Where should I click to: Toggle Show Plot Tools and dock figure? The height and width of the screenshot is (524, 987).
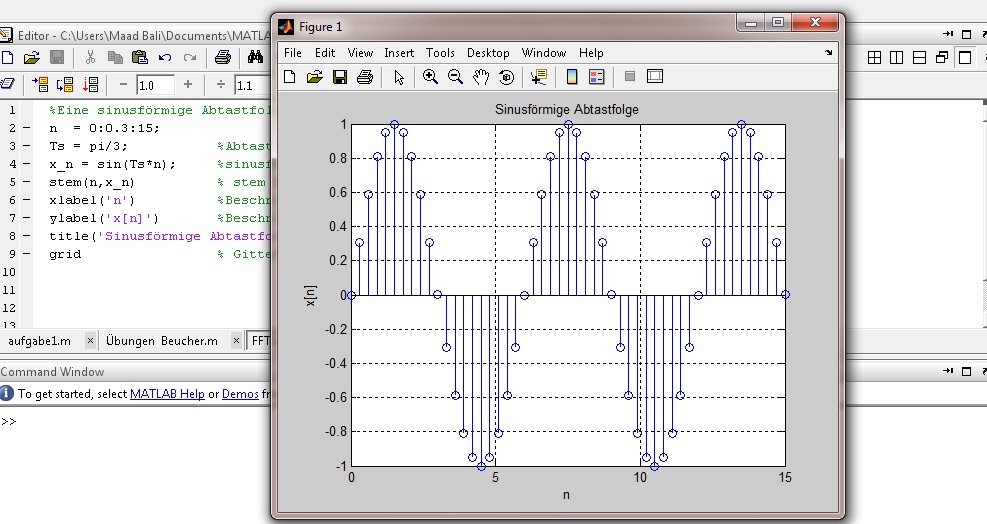click(655, 77)
